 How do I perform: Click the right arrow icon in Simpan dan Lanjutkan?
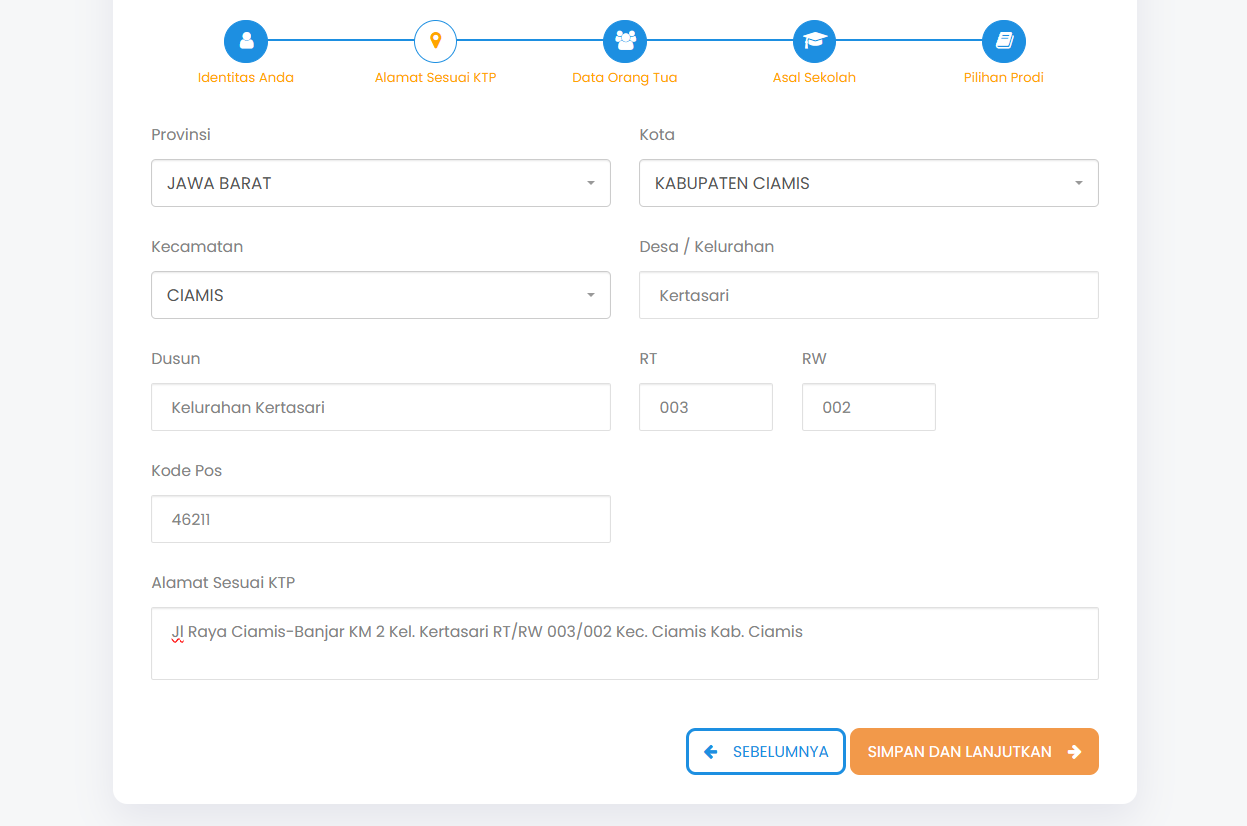point(1074,752)
